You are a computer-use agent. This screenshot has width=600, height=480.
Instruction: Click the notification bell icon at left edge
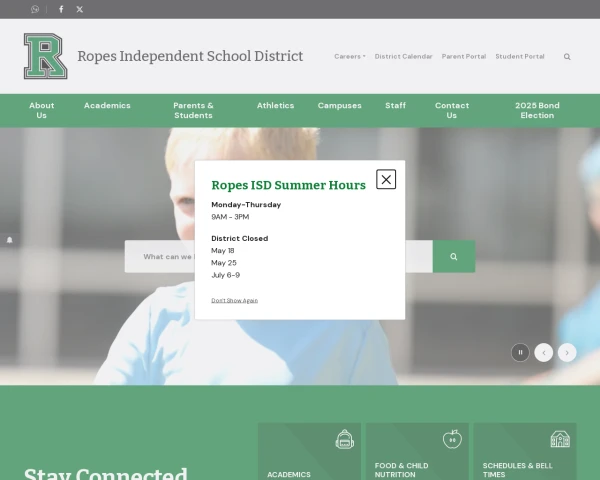[10, 240]
